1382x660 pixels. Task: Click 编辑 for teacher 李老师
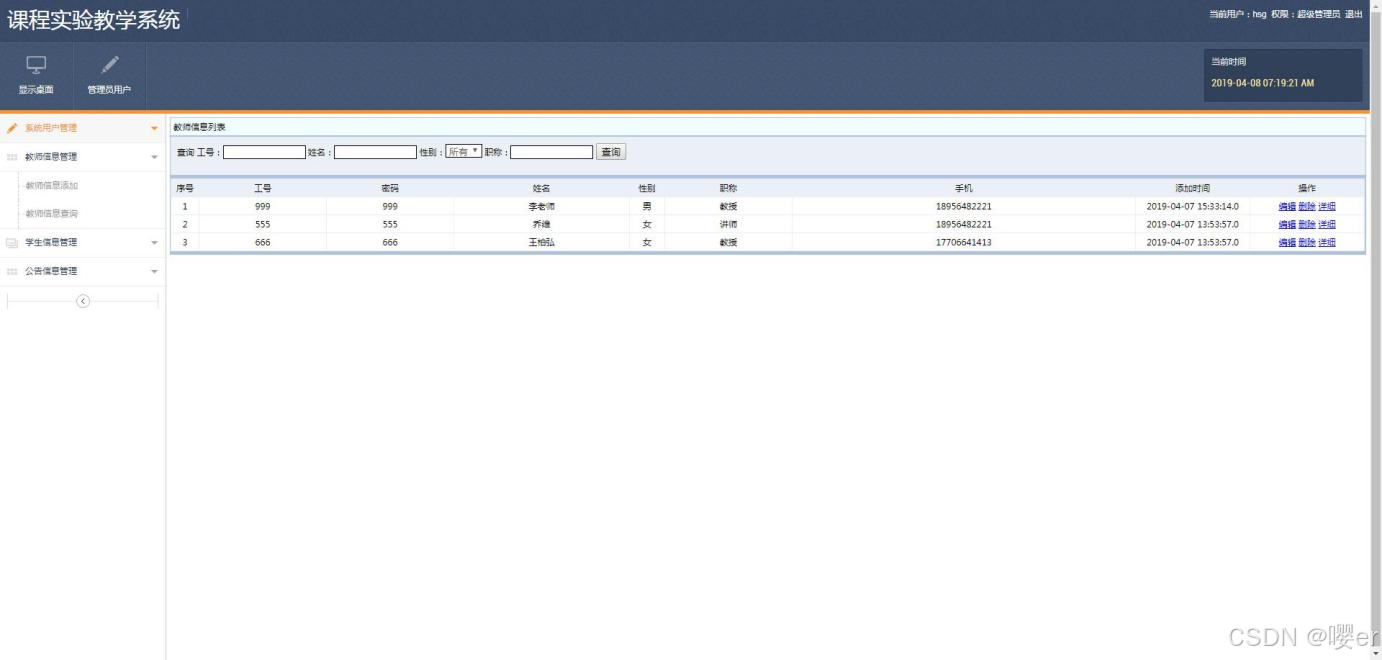click(x=1287, y=207)
